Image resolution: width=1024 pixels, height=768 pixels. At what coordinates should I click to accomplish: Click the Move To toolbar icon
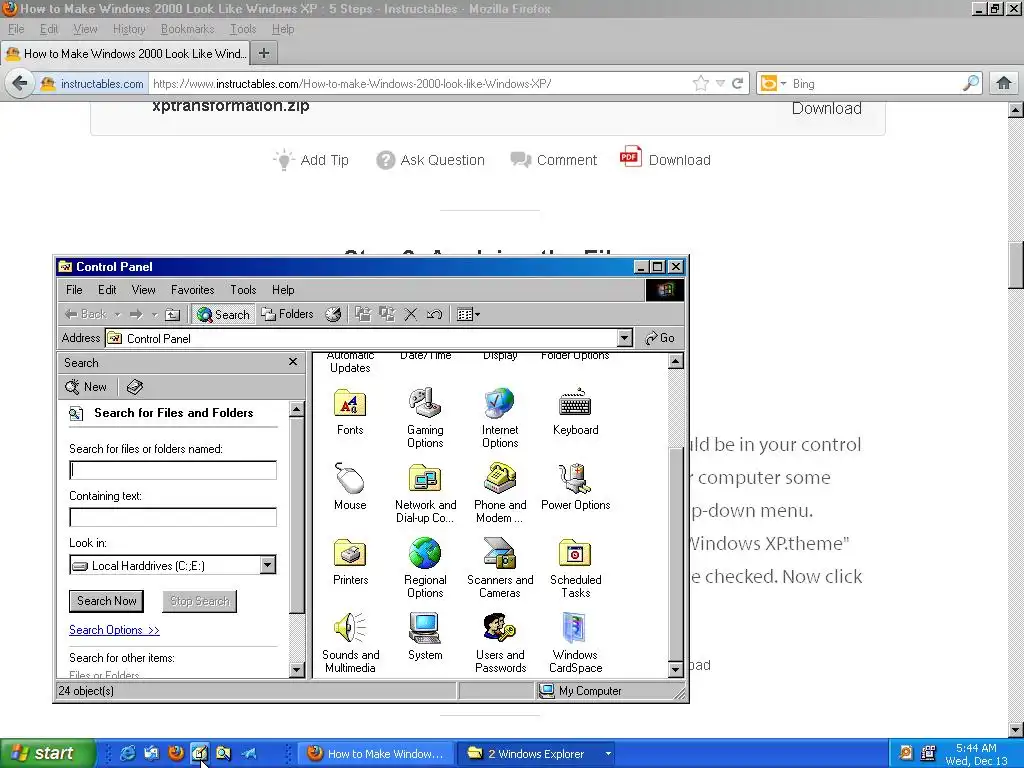[x=363, y=314]
